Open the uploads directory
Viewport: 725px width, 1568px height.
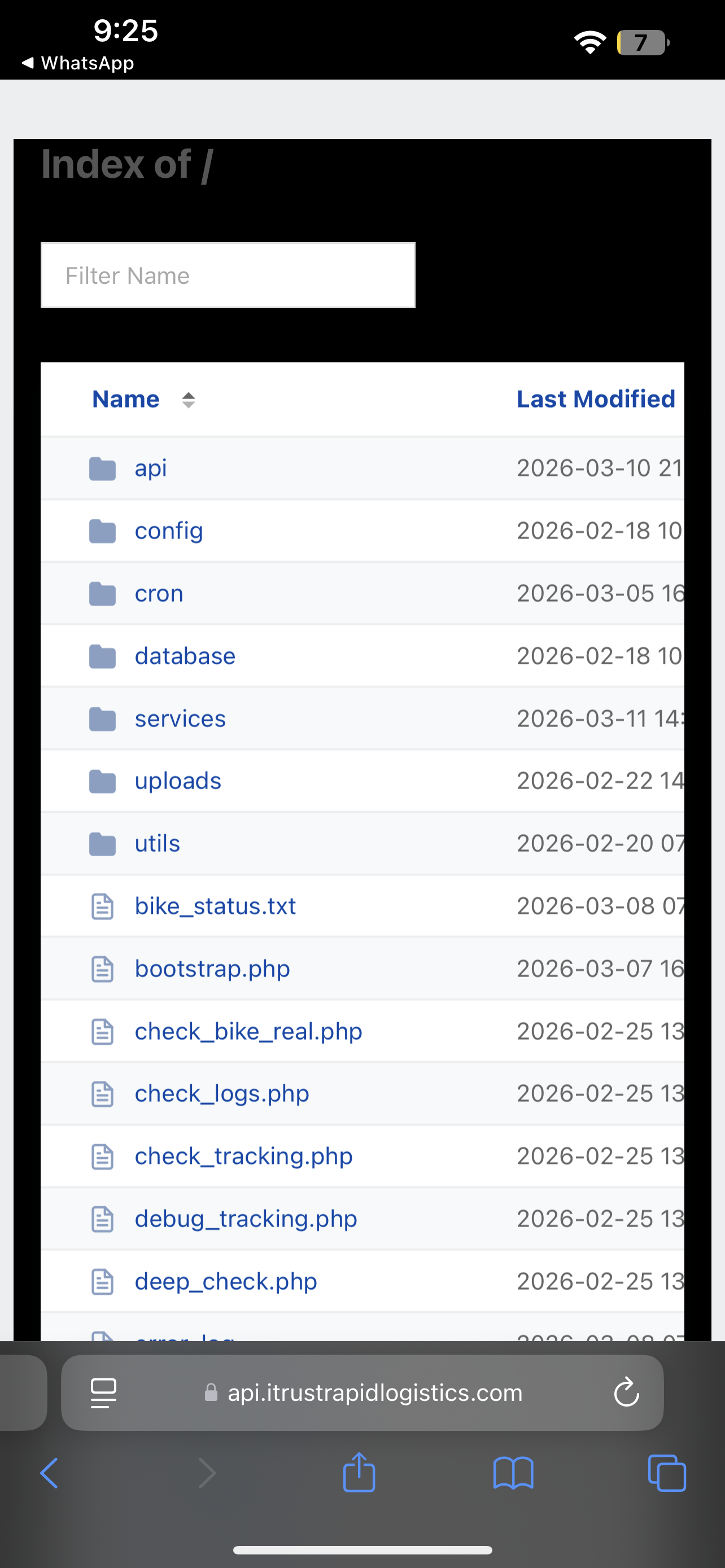[178, 781]
